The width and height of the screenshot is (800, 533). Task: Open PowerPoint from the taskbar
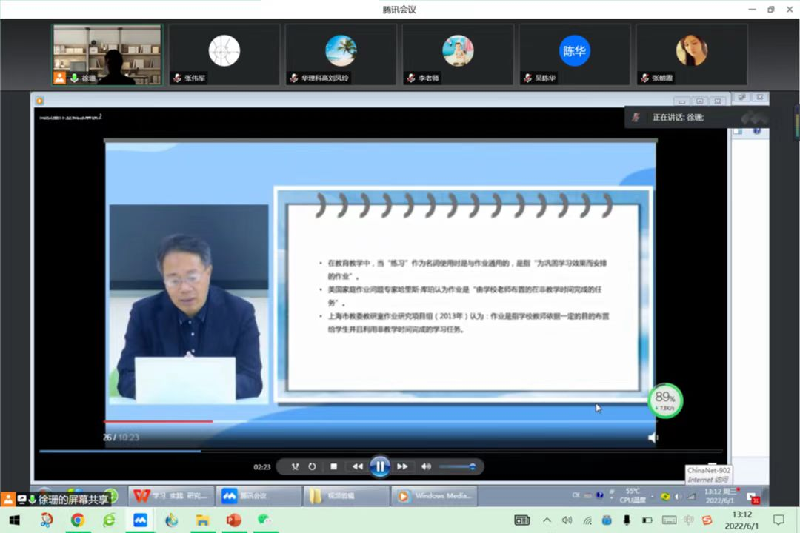pos(234,520)
